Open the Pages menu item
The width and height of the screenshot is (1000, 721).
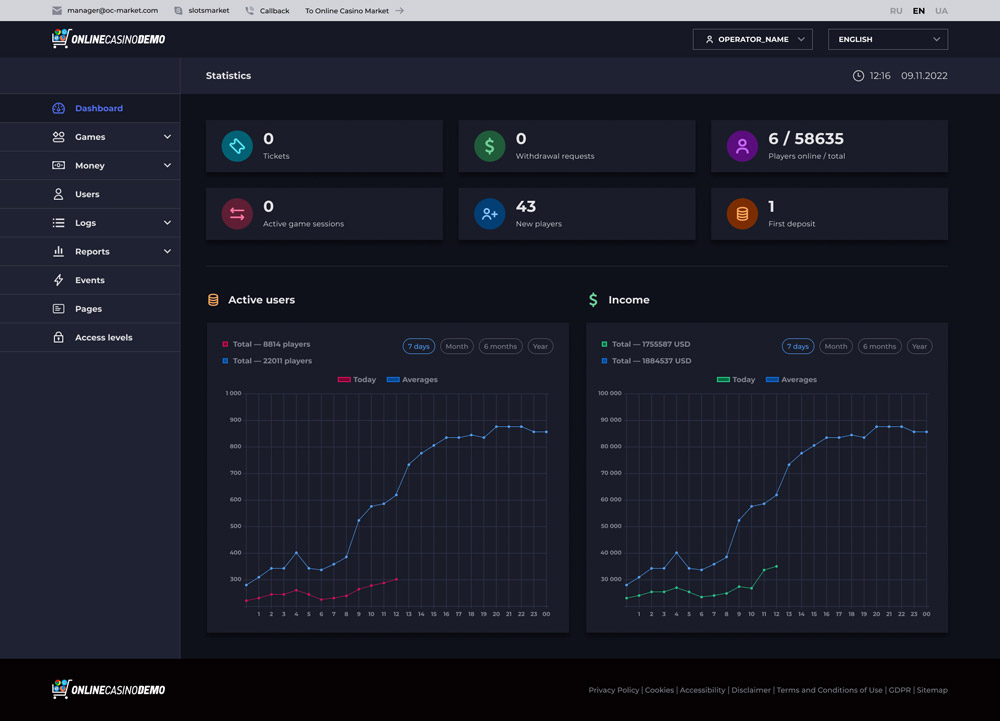(88, 309)
